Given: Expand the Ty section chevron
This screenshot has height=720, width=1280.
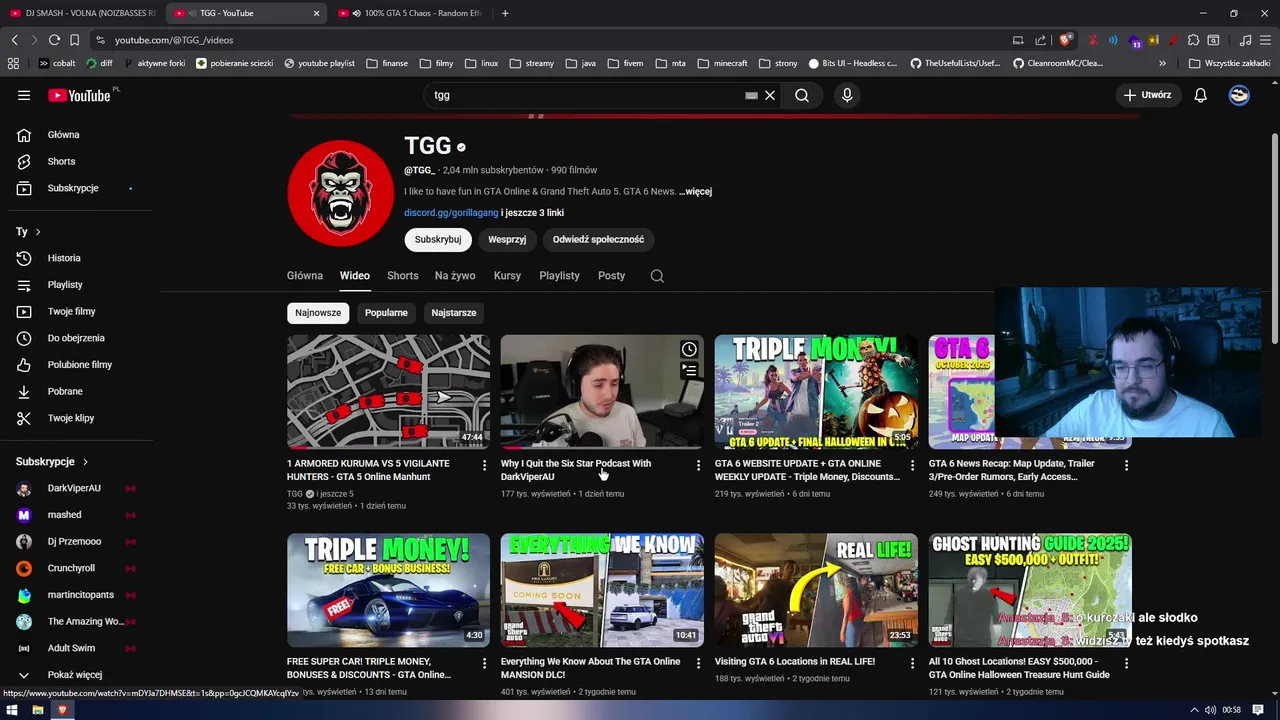Looking at the screenshot, I should 38,232.
